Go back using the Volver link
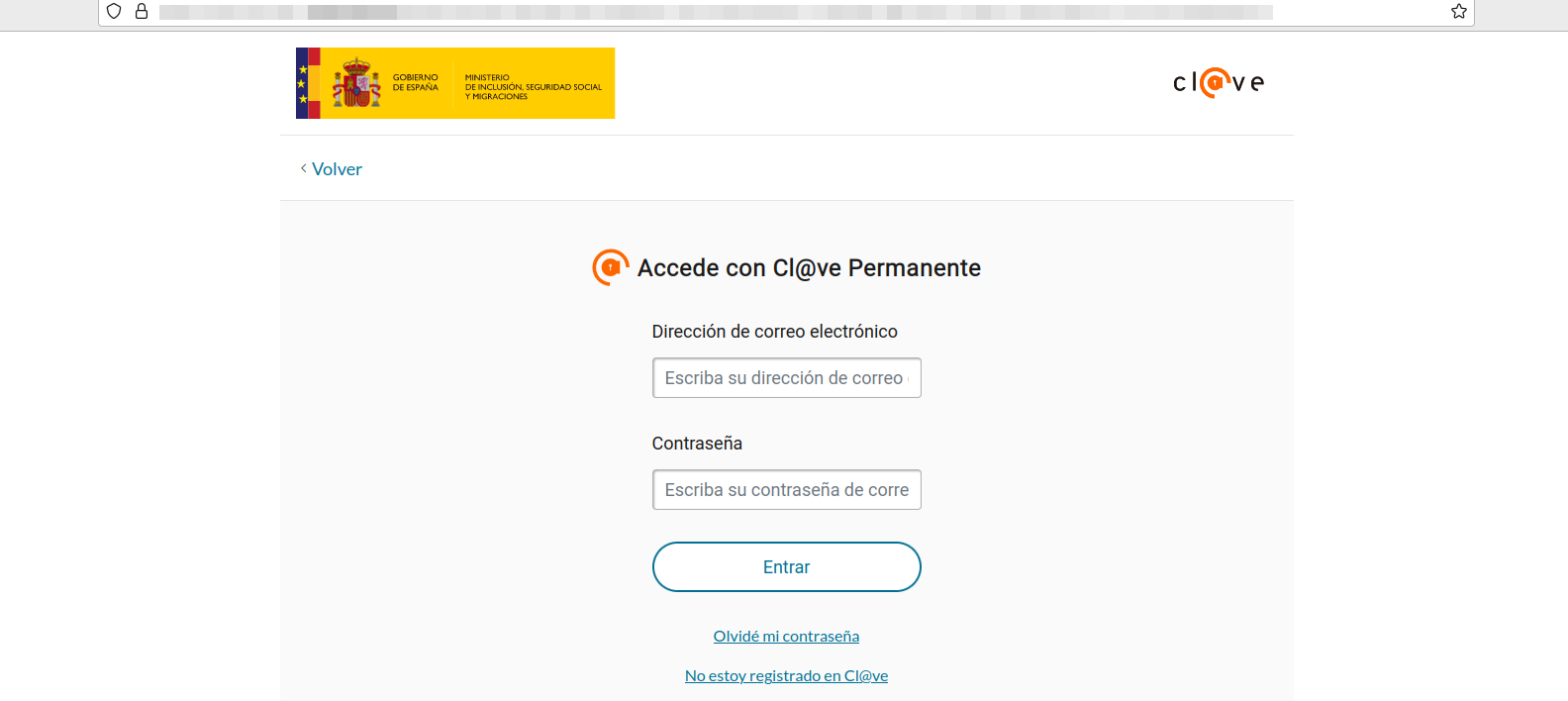This screenshot has height=701, width=1568. click(337, 169)
